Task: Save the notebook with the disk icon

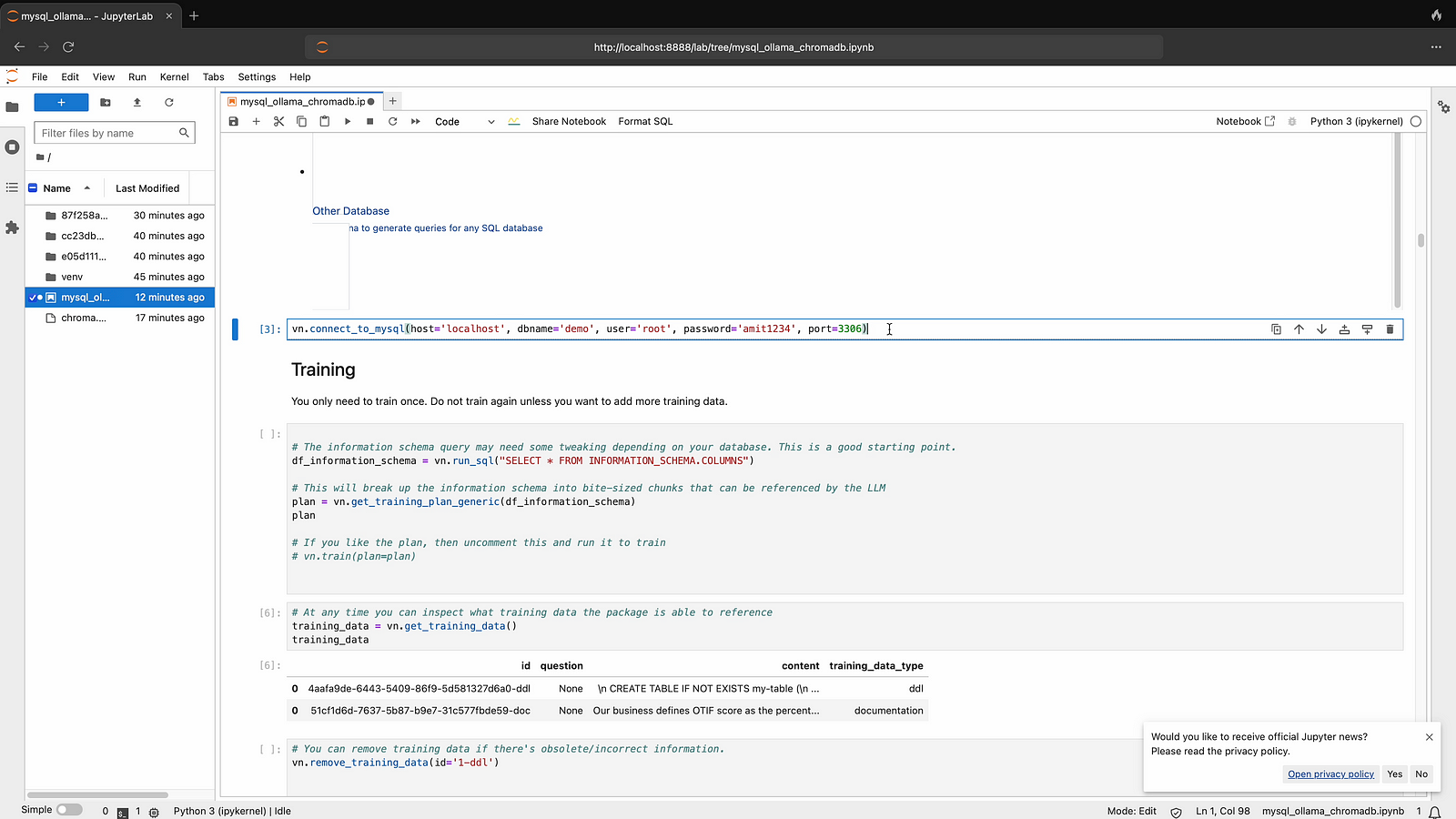Action: [x=234, y=121]
